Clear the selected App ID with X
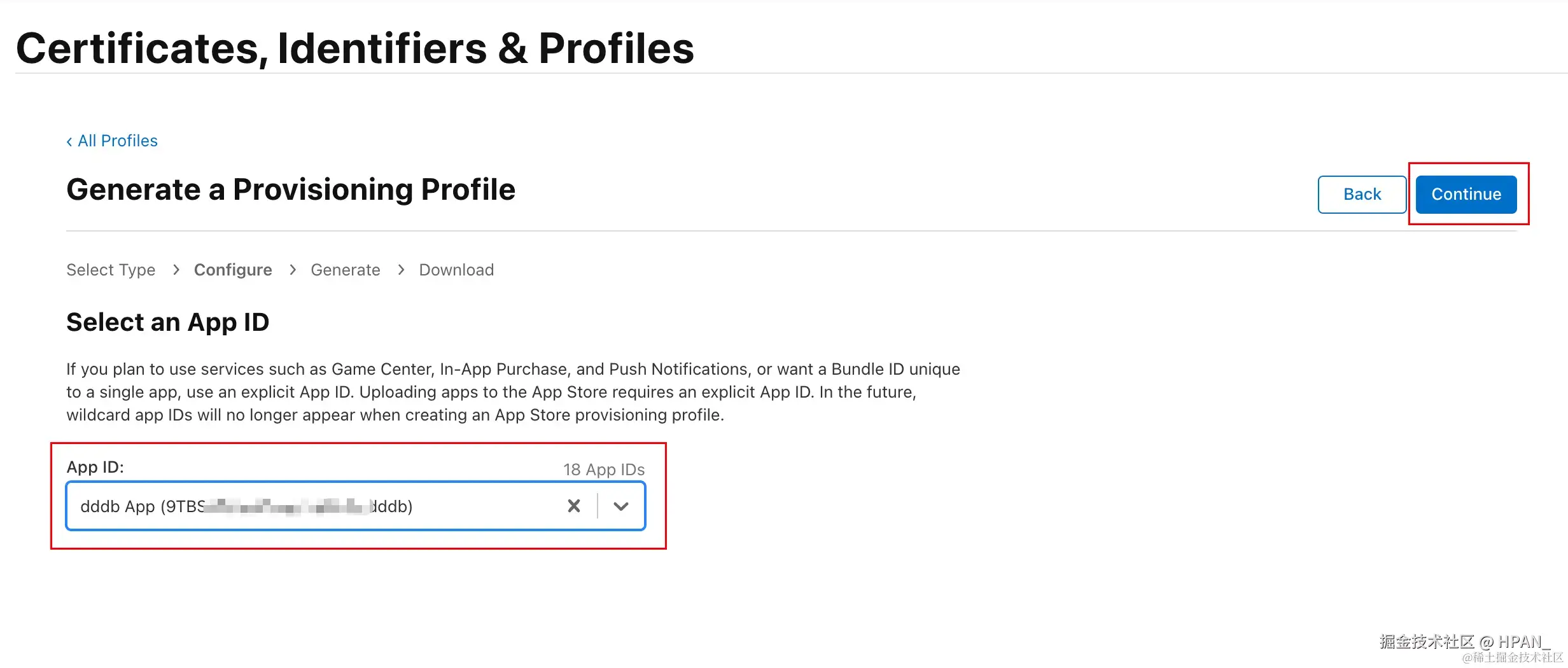Screen dimensions: 1568x668 [573, 506]
